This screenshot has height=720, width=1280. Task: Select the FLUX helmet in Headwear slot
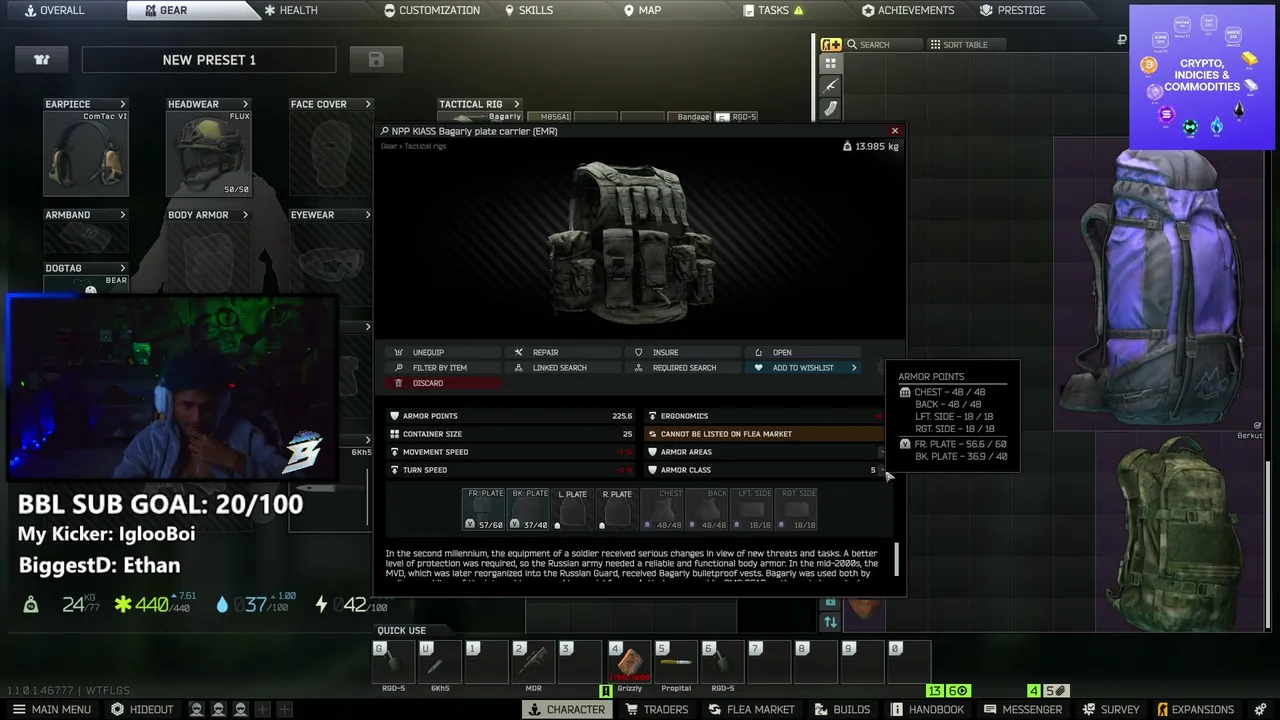tap(208, 153)
